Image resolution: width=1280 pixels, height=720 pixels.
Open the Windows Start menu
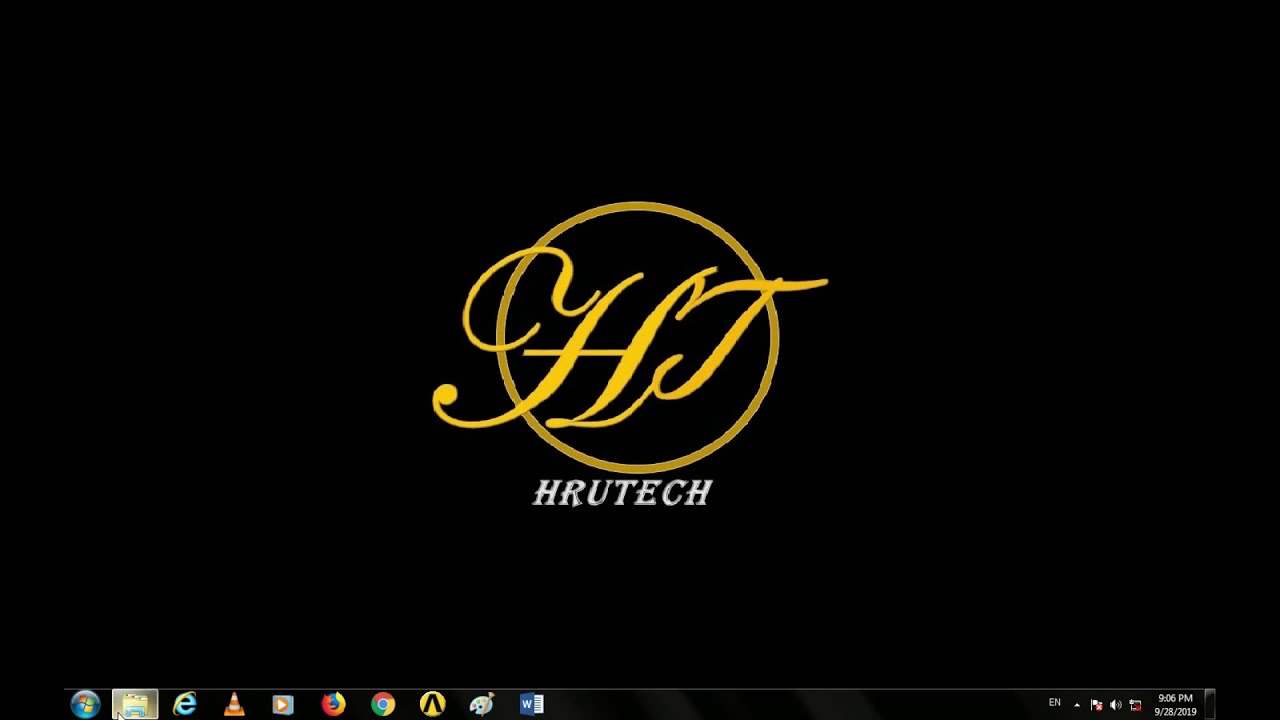pyautogui.click(x=85, y=705)
